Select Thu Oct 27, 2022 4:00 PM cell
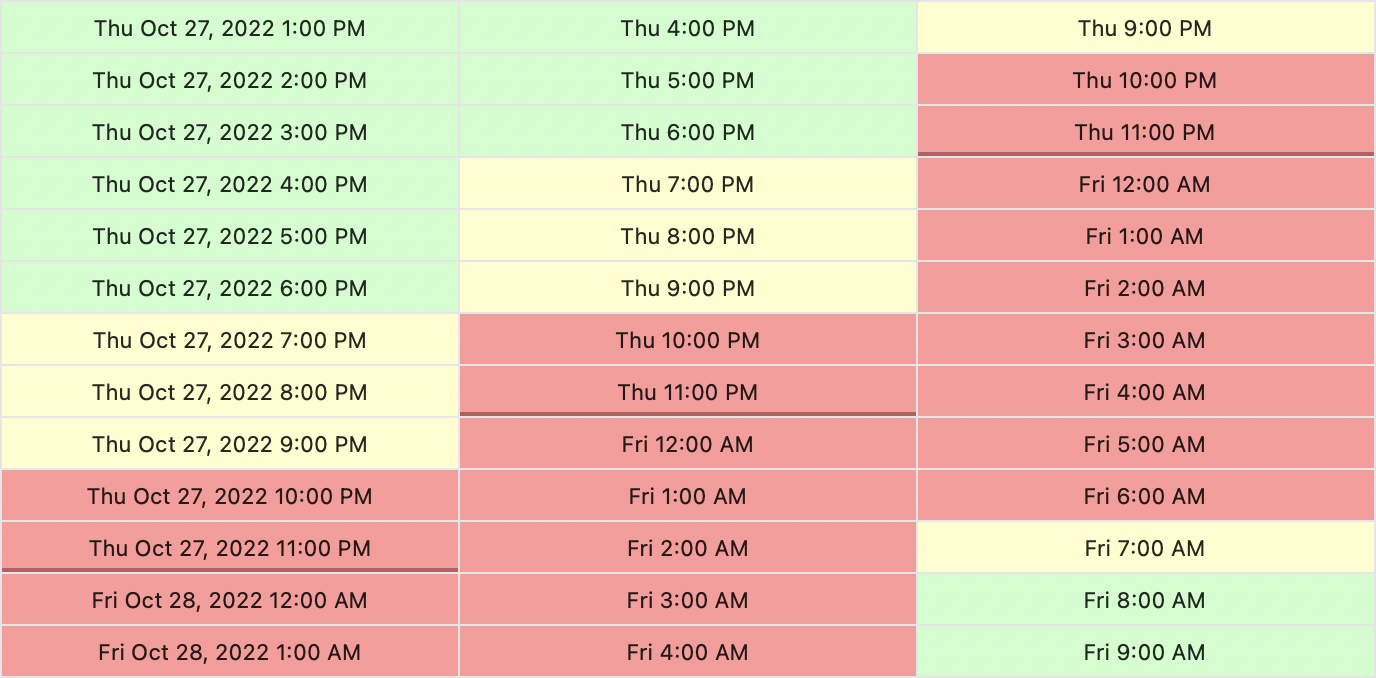This screenshot has width=1376, height=678. [x=229, y=184]
